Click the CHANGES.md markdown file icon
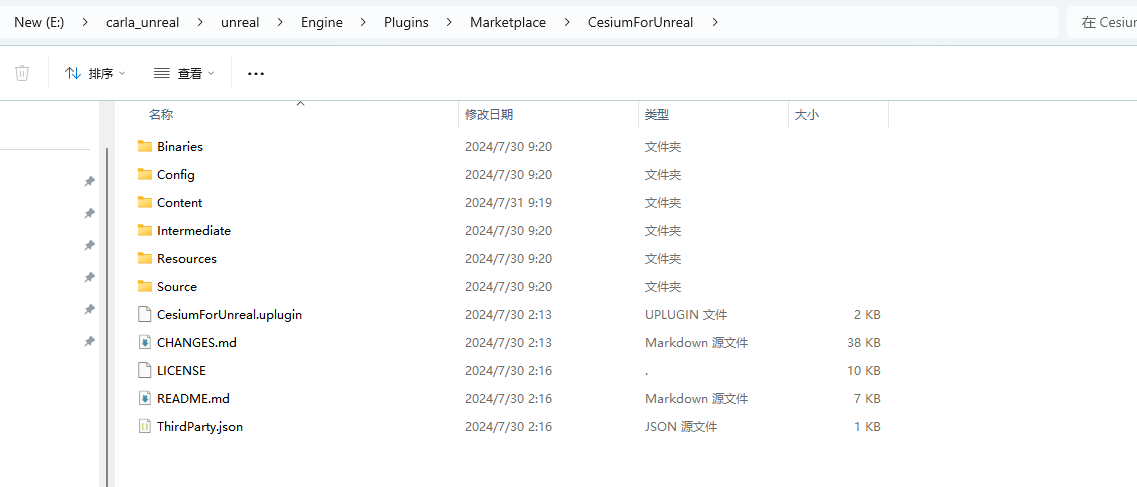This screenshot has width=1137, height=487. (145, 342)
